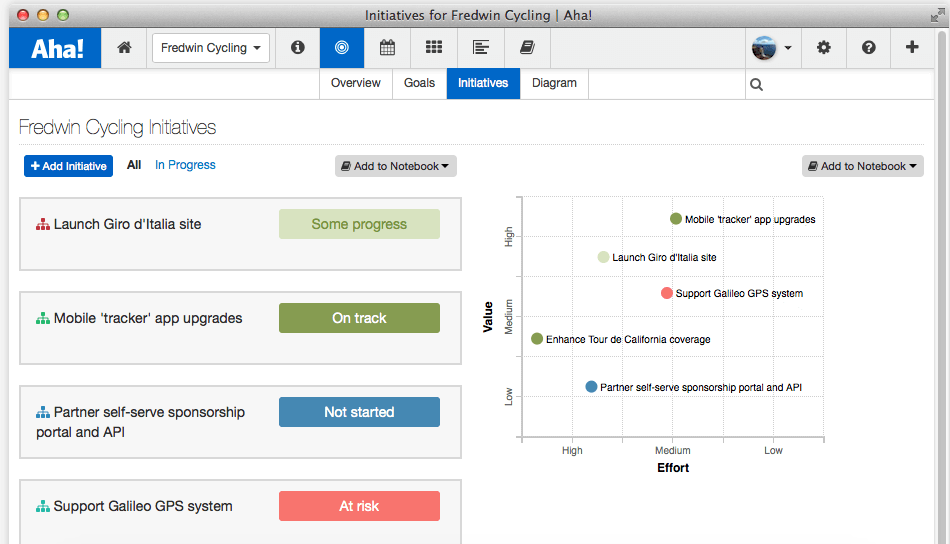Viewport: 950px width, 544px height.
Task: Open Add to Notebook dropdown above the chart
Action: [863, 166]
